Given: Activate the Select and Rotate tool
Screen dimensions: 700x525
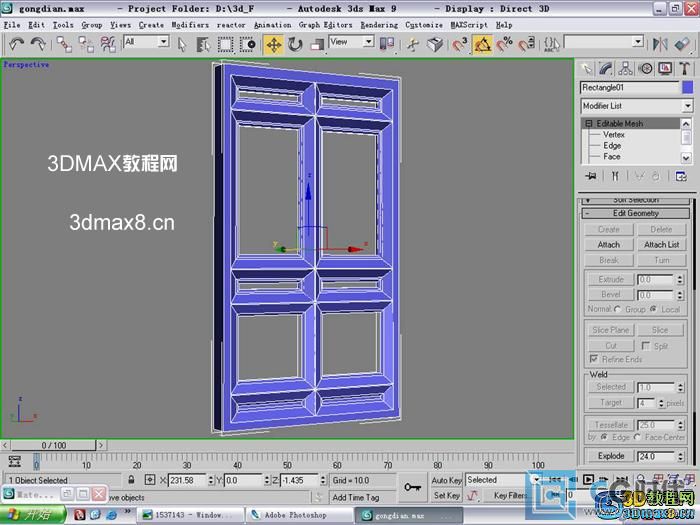Looking at the screenshot, I should tap(295, 44).
